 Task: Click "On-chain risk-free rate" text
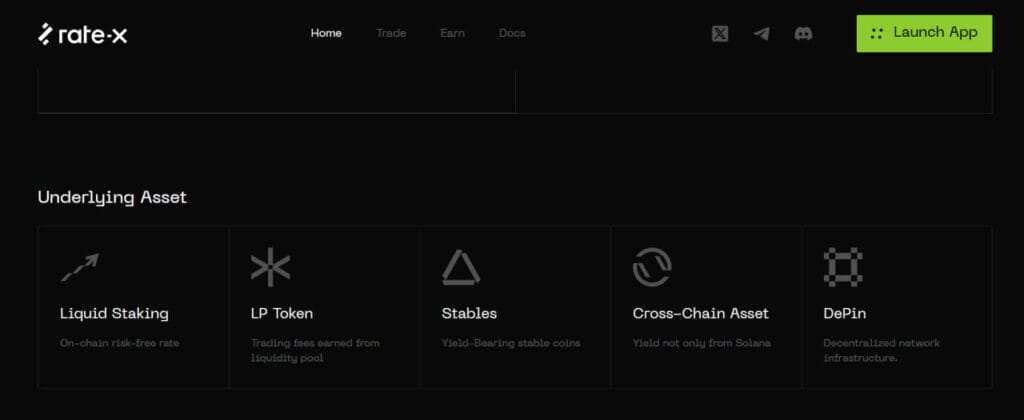[x=120, y=343]
